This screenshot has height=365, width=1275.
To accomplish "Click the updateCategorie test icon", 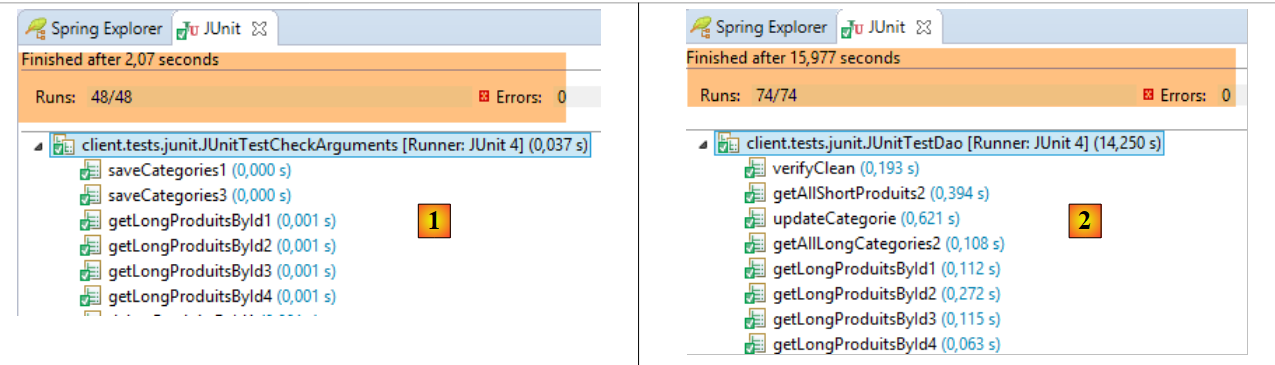I will [756, 218].
